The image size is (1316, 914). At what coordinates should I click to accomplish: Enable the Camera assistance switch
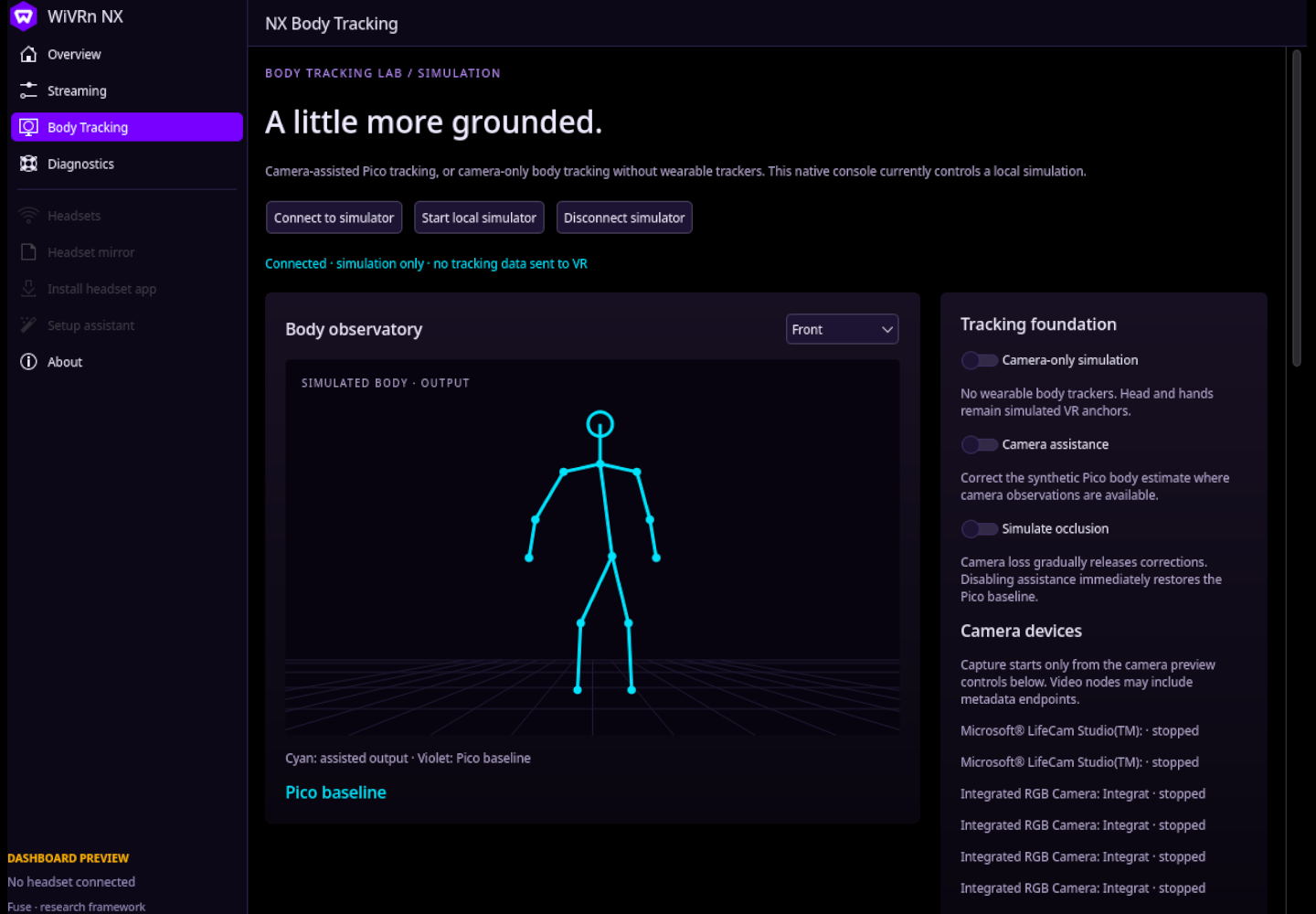[979, 444]
